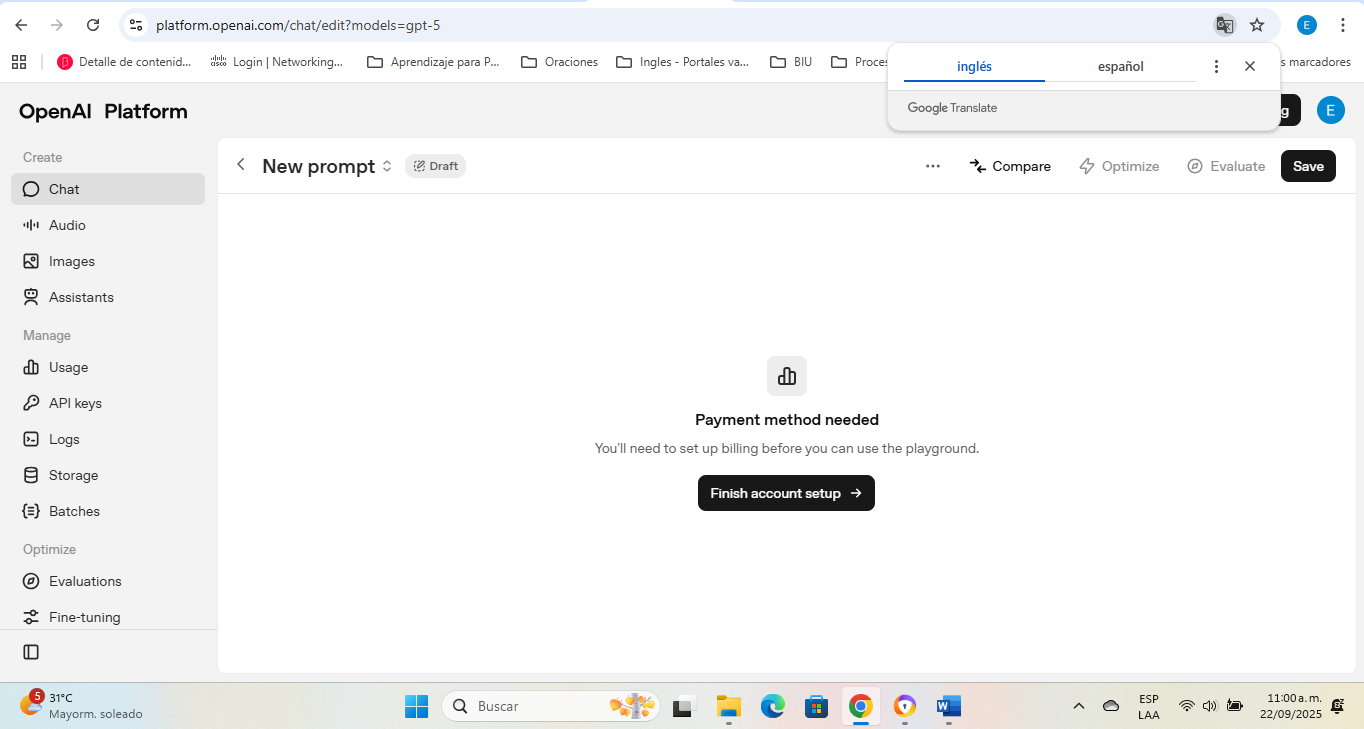The width and height of the screenshot is (1364, 729).
Task: Click the back arrow beside New prompt
Action: 240,165
